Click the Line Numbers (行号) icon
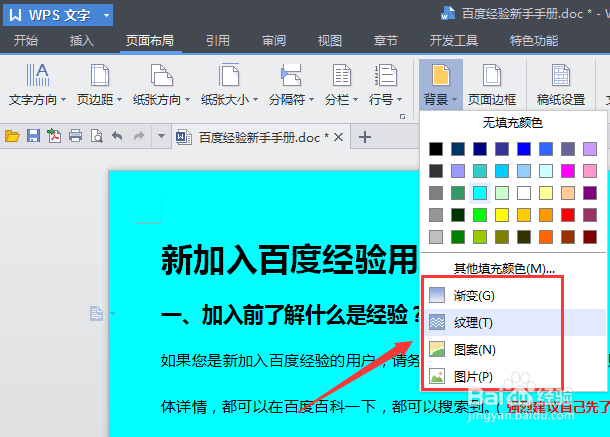 coord(386,75)
